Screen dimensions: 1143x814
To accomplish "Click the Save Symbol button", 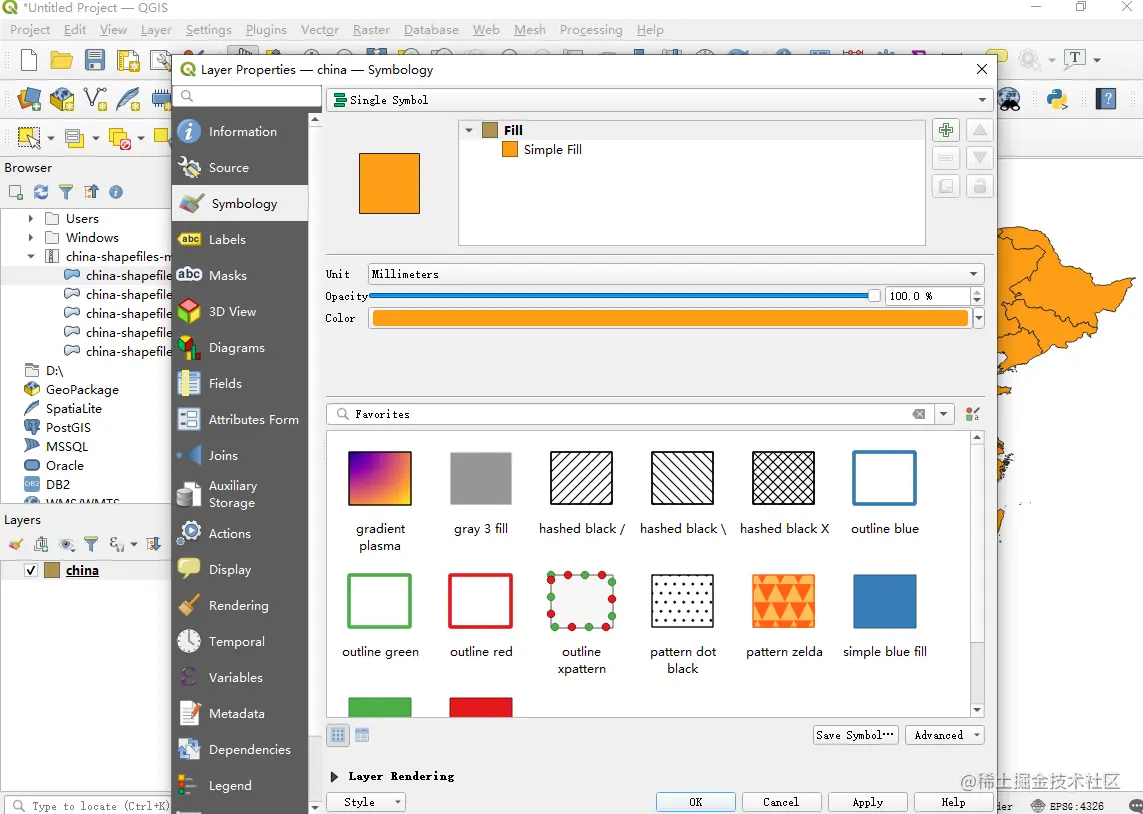I will pos(856,735).
